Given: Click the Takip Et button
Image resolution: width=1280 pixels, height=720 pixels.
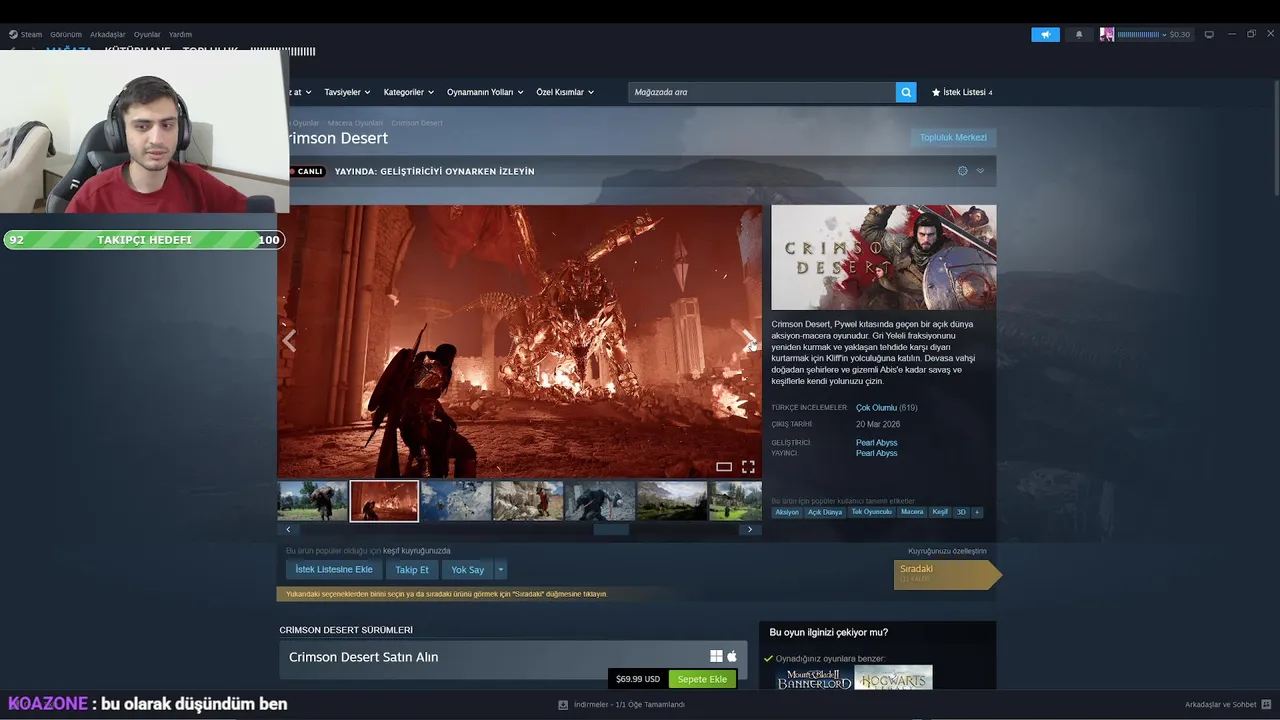Looking at the screenshot, I should [412, 570].
